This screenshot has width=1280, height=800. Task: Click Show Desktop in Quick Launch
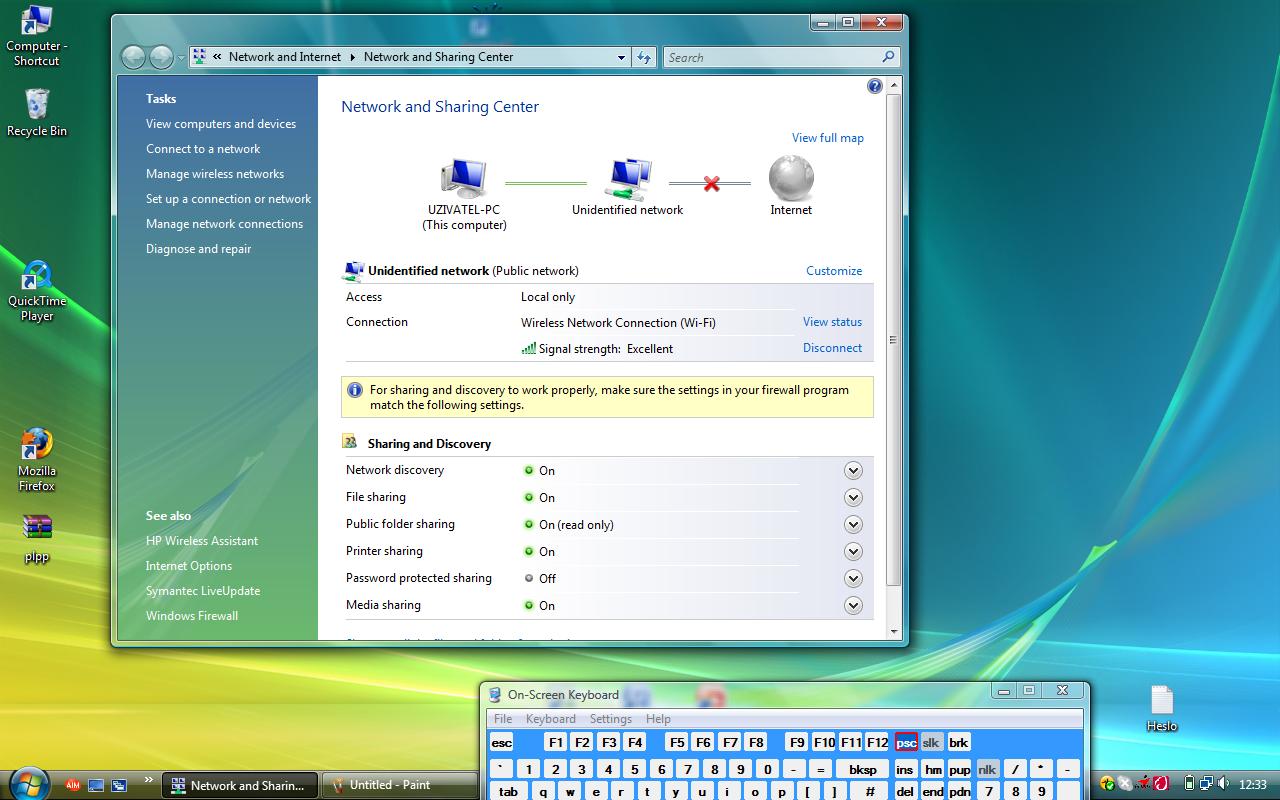pos(96,785)
